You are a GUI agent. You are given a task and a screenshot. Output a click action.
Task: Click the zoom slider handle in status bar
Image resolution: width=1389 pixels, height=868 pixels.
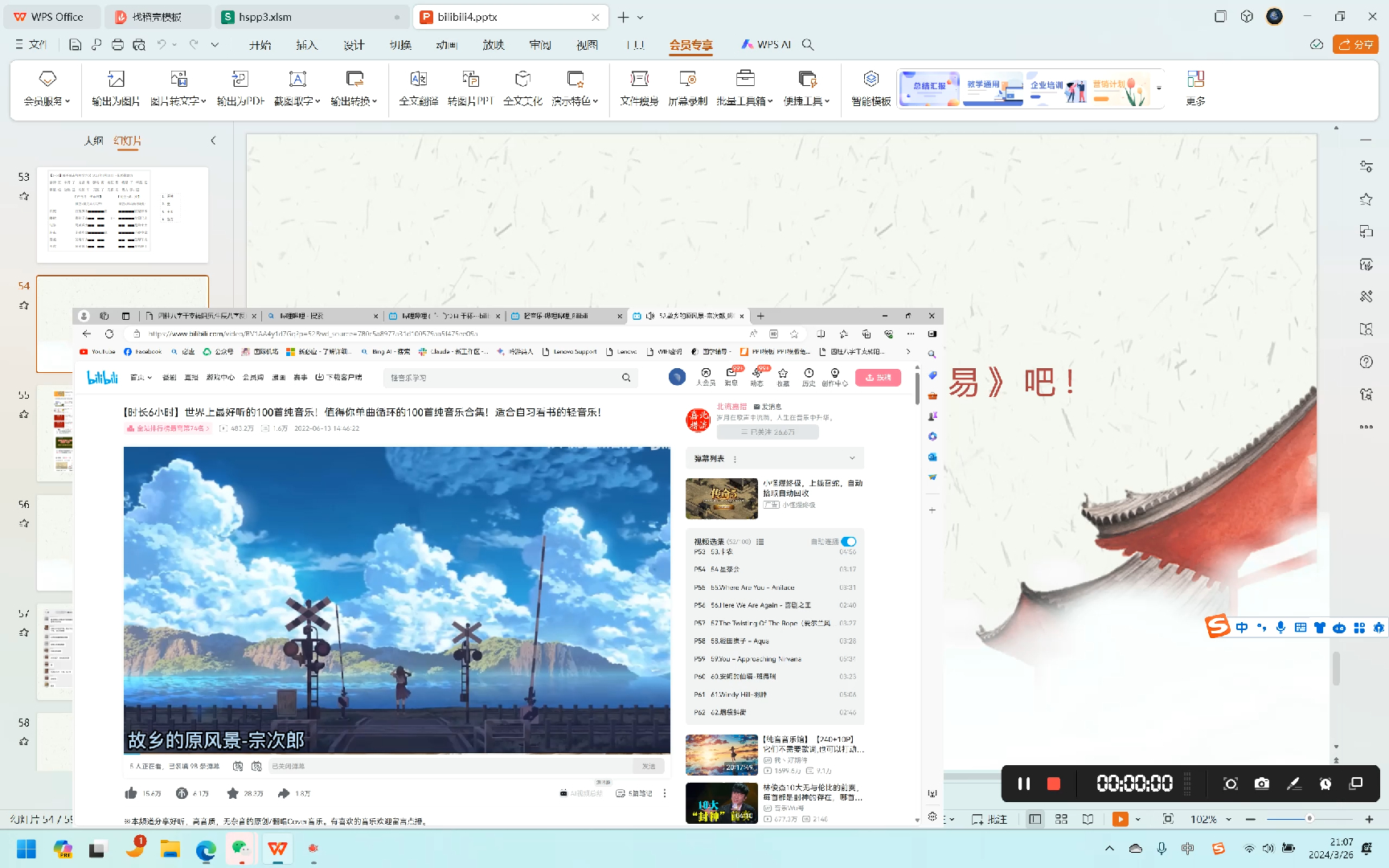(1309, 819)
